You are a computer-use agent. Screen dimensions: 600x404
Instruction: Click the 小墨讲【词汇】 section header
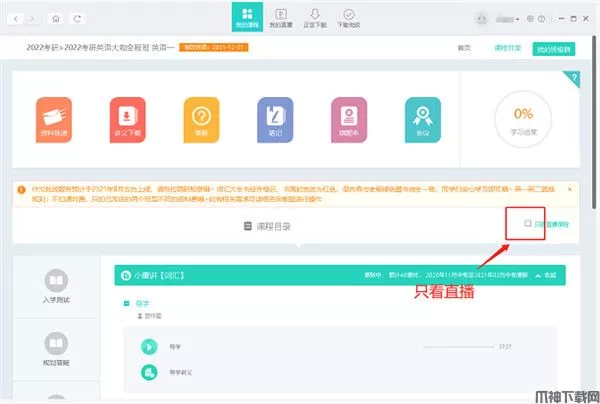click(340, 275)
